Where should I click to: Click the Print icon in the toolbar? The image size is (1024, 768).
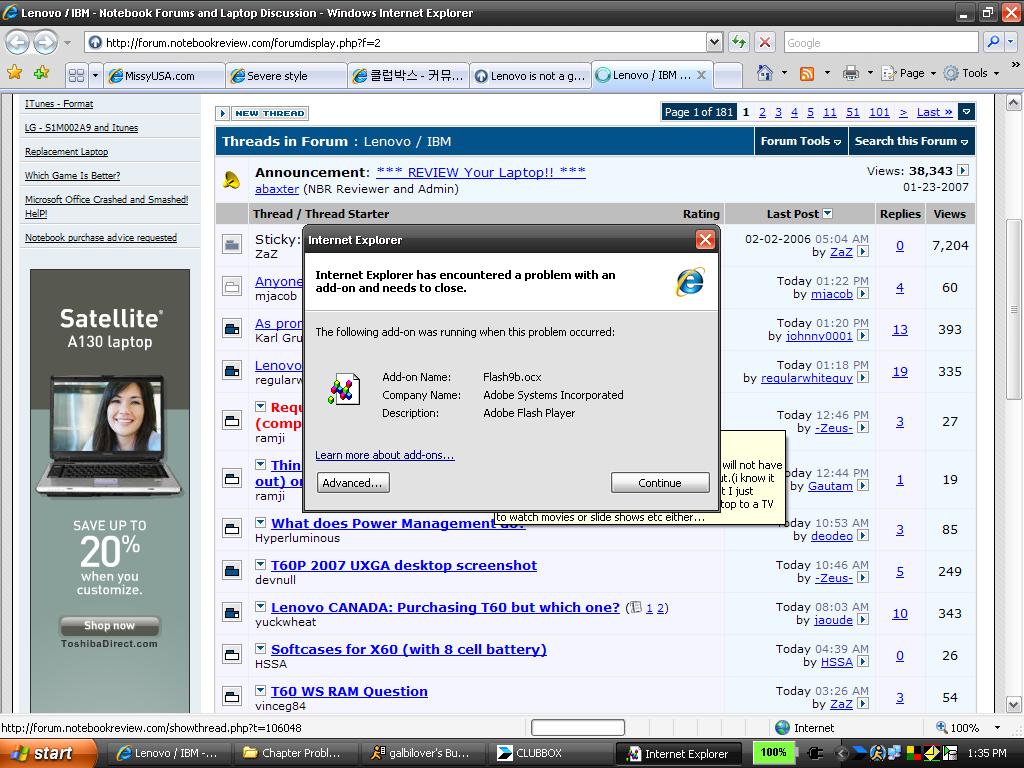pyautogui.click(x=850, y=74)
